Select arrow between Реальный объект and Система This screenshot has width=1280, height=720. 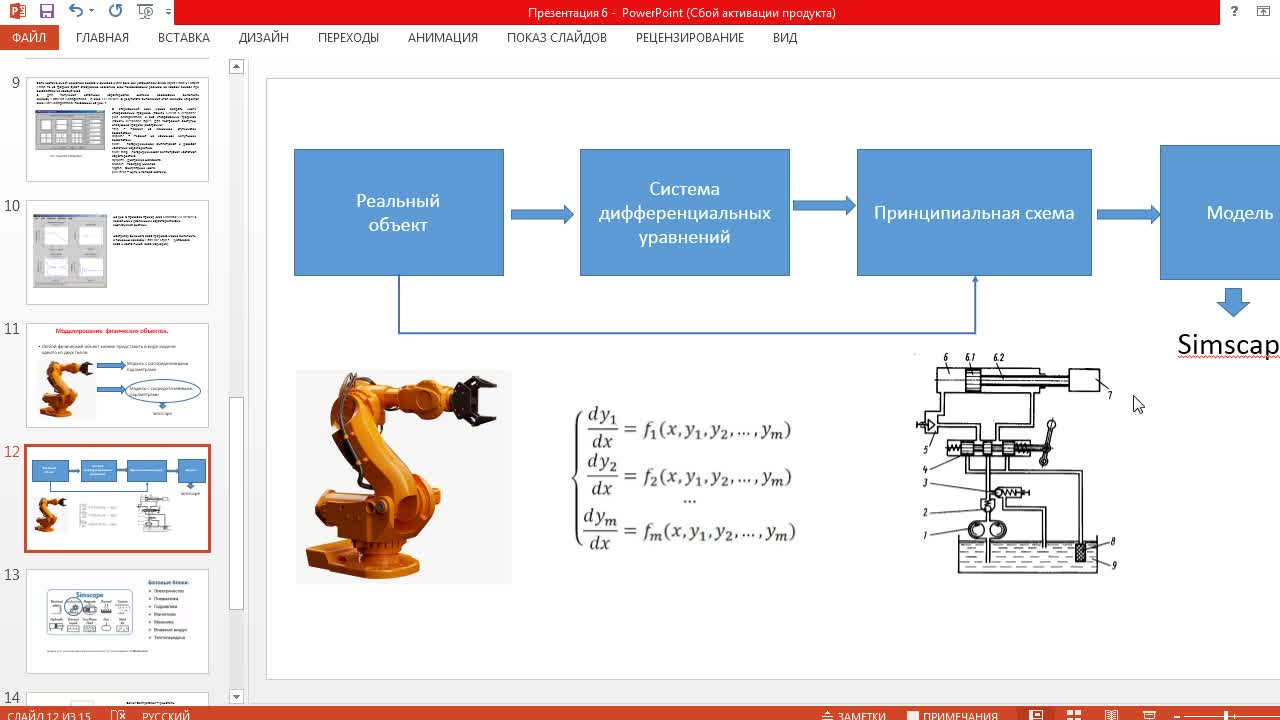[x=542, y=214]
